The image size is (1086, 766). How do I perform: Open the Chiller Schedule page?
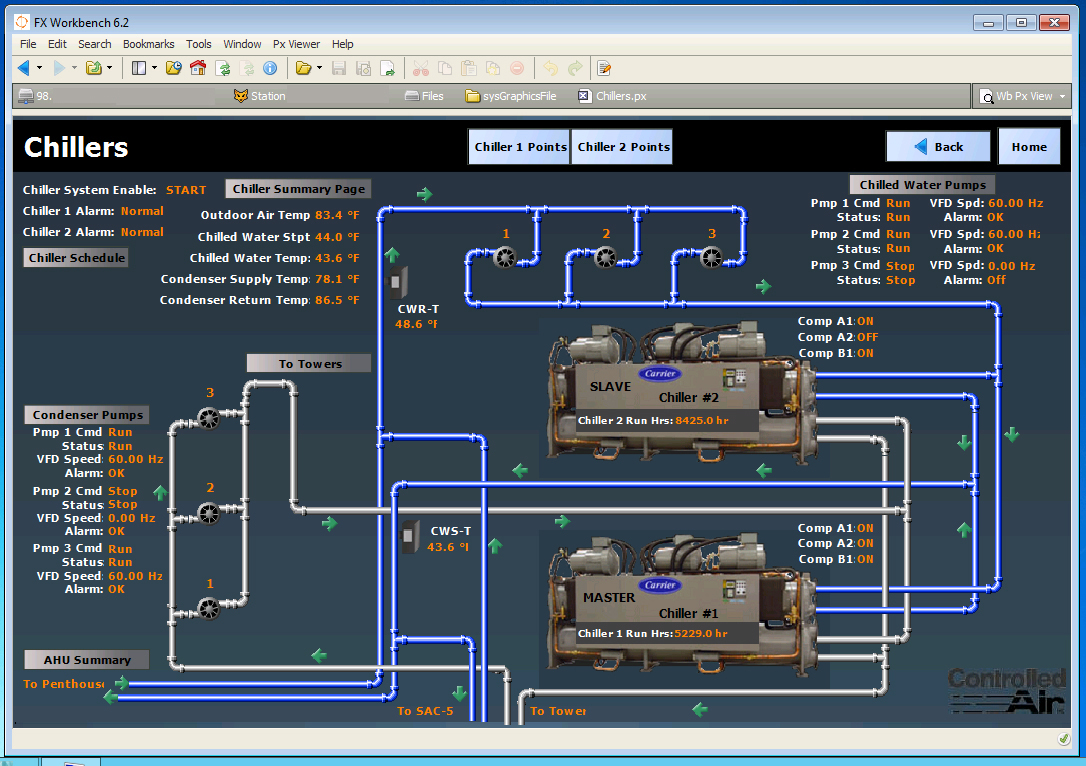76,257
